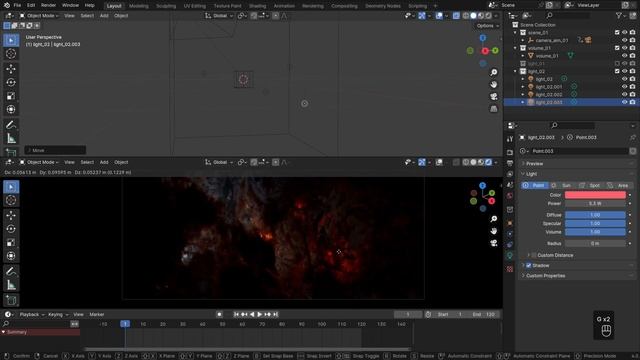
Task: Select the Cursor tool in lower viewport
Action: pyautogui.click(x=11, y=200)
